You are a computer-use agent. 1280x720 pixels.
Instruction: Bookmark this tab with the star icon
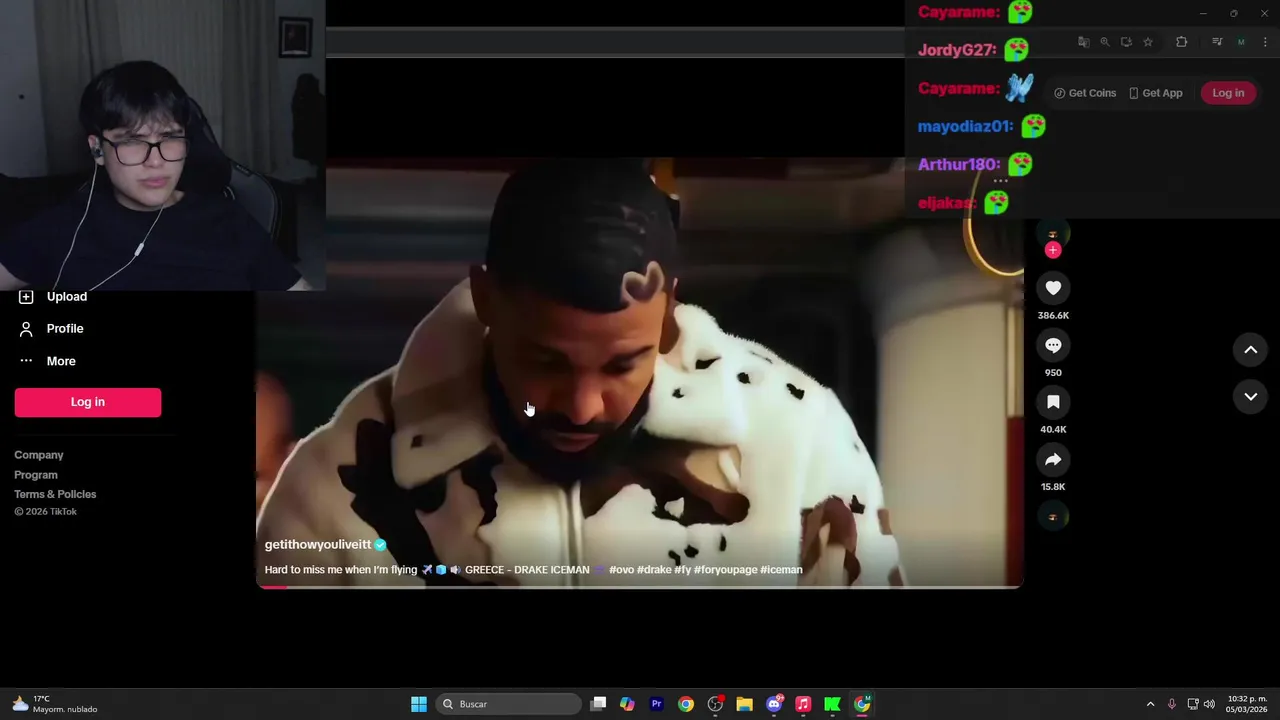(x=1148, y=42)
